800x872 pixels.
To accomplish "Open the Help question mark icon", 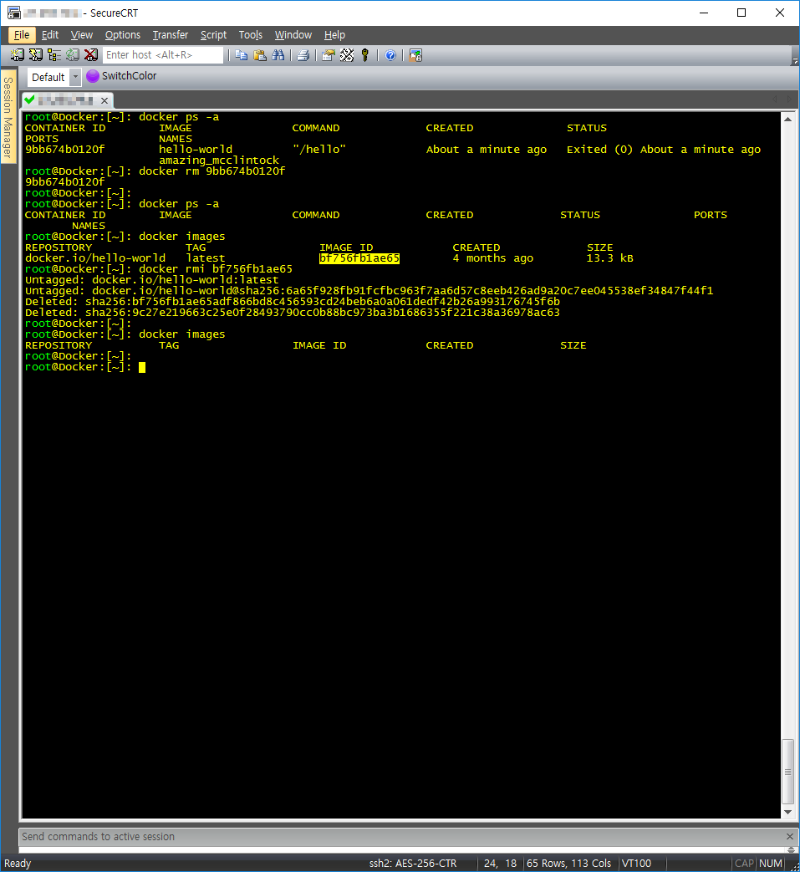I will [x=390, y=55].
